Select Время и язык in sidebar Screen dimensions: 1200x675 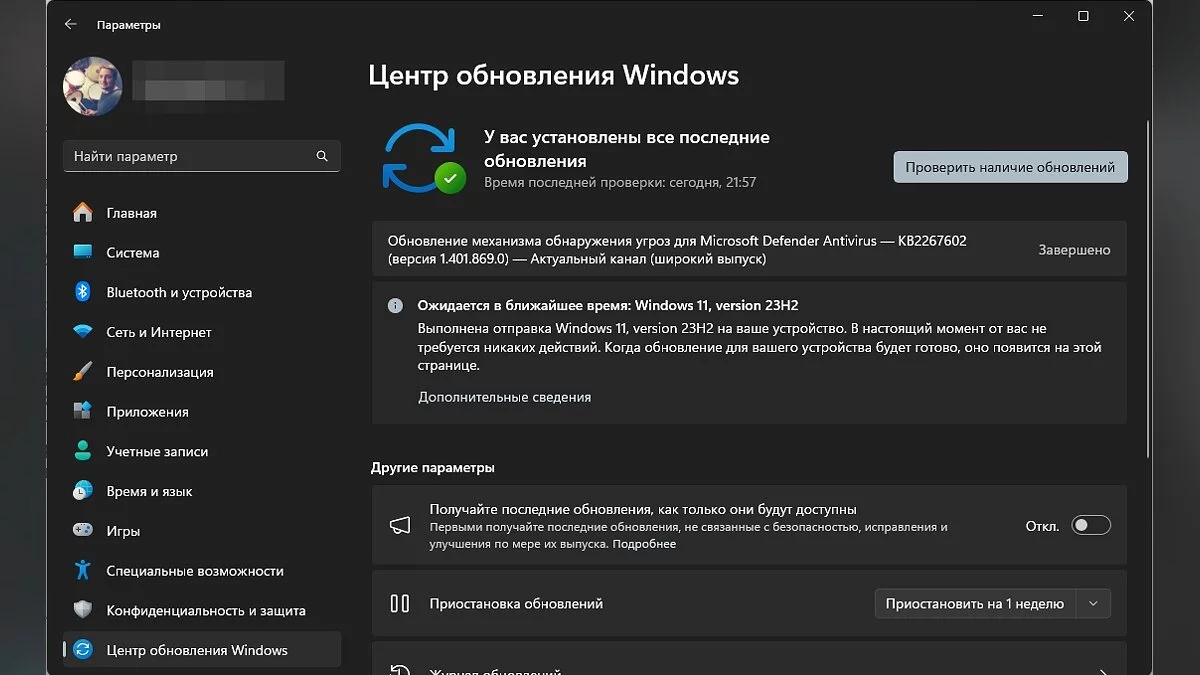(x=149, y=491)
